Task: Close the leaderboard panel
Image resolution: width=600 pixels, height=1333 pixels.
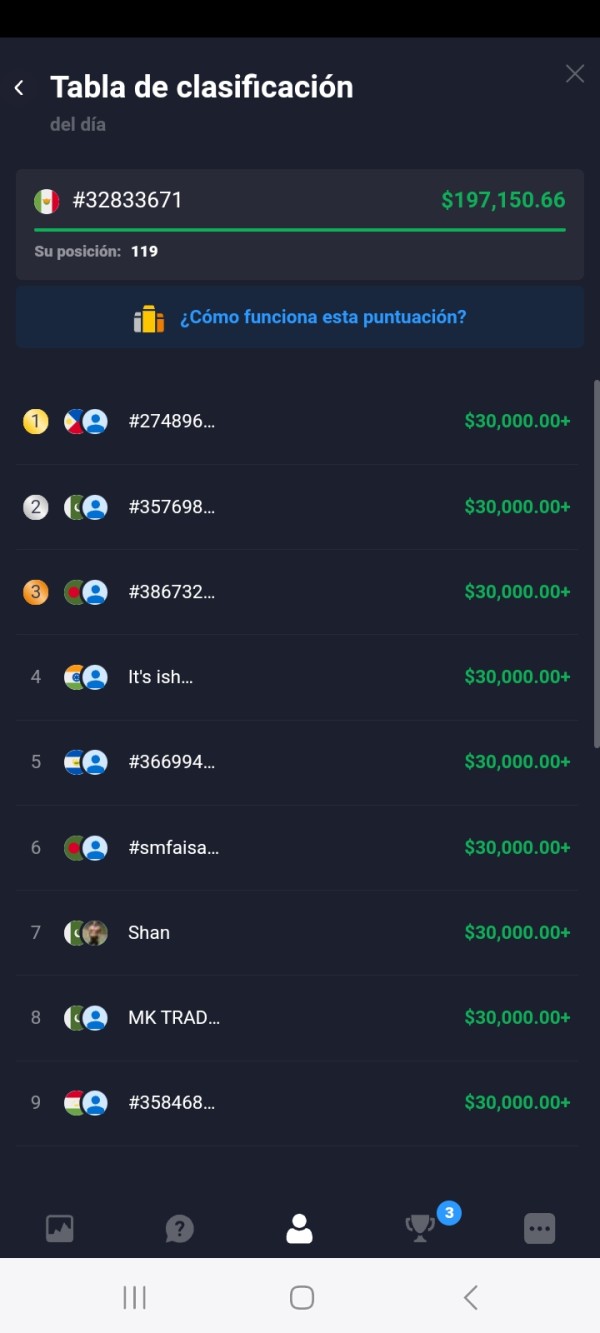Action: tap(575, 74)
